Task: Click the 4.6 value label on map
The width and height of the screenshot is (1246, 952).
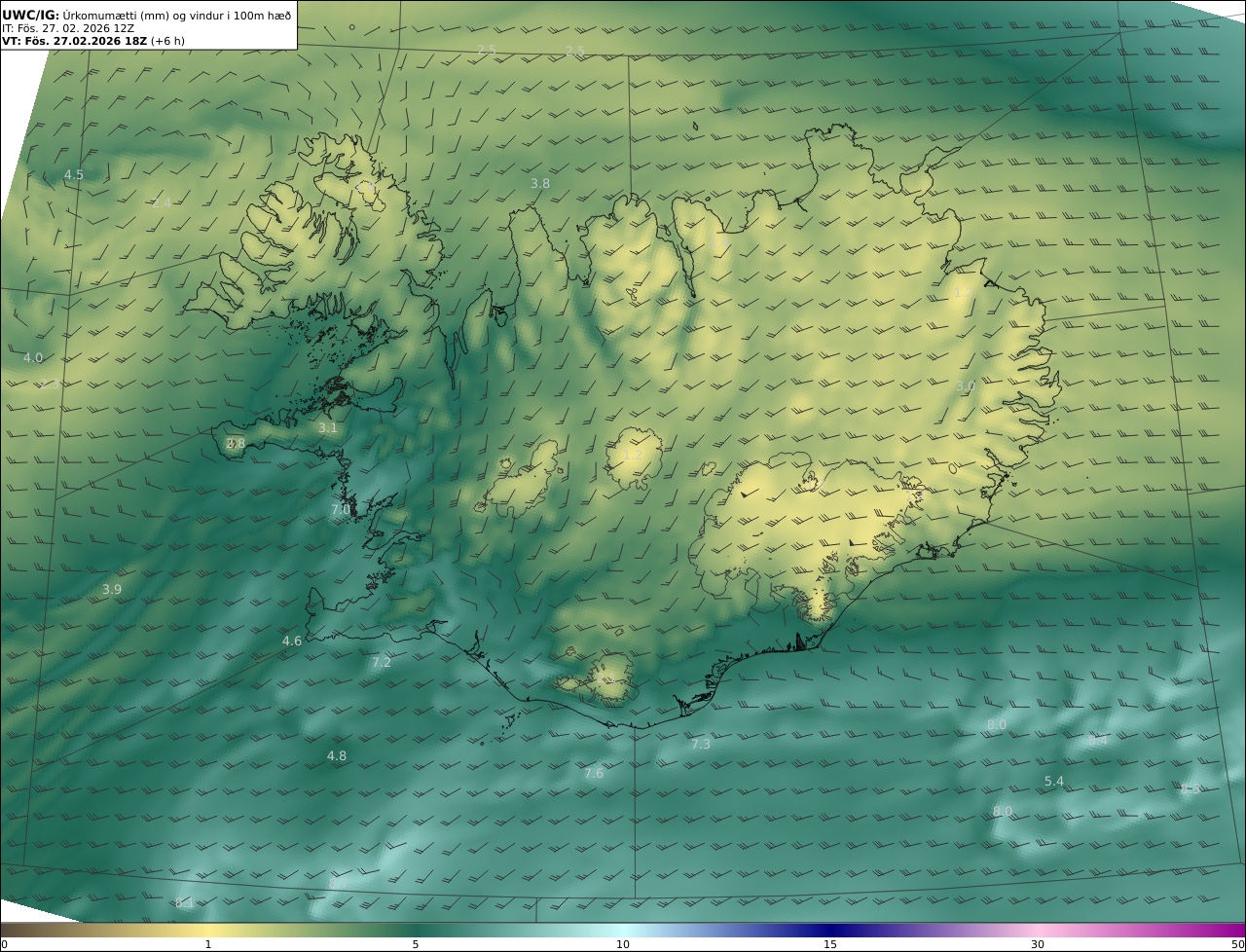Action: (x=291, y=641)
